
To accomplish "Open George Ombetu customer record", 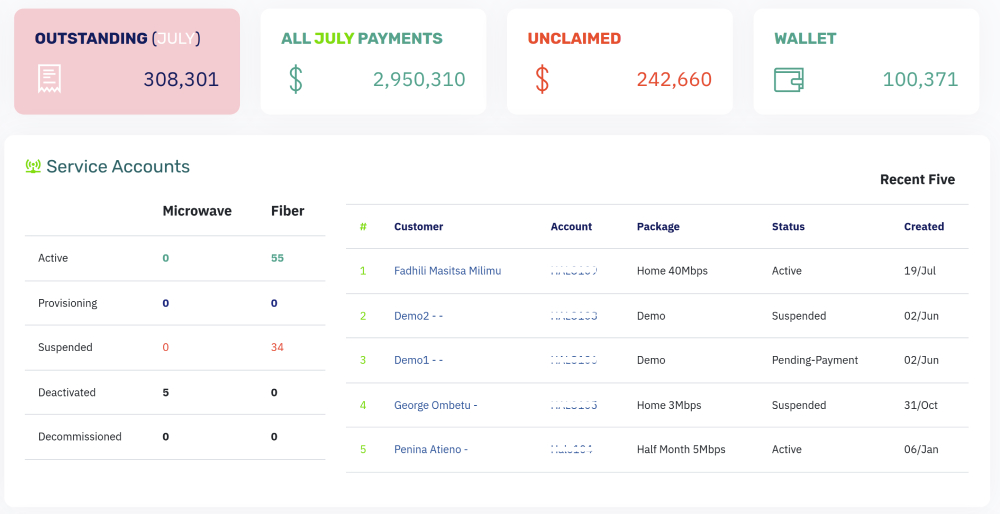I will [435, 405].
